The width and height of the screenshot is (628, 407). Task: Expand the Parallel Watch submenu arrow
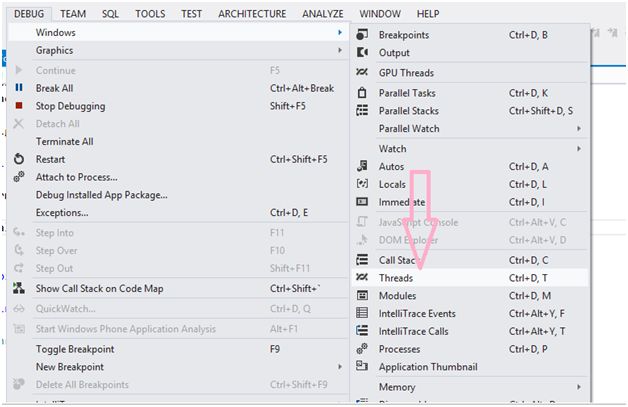click(578, 129)
